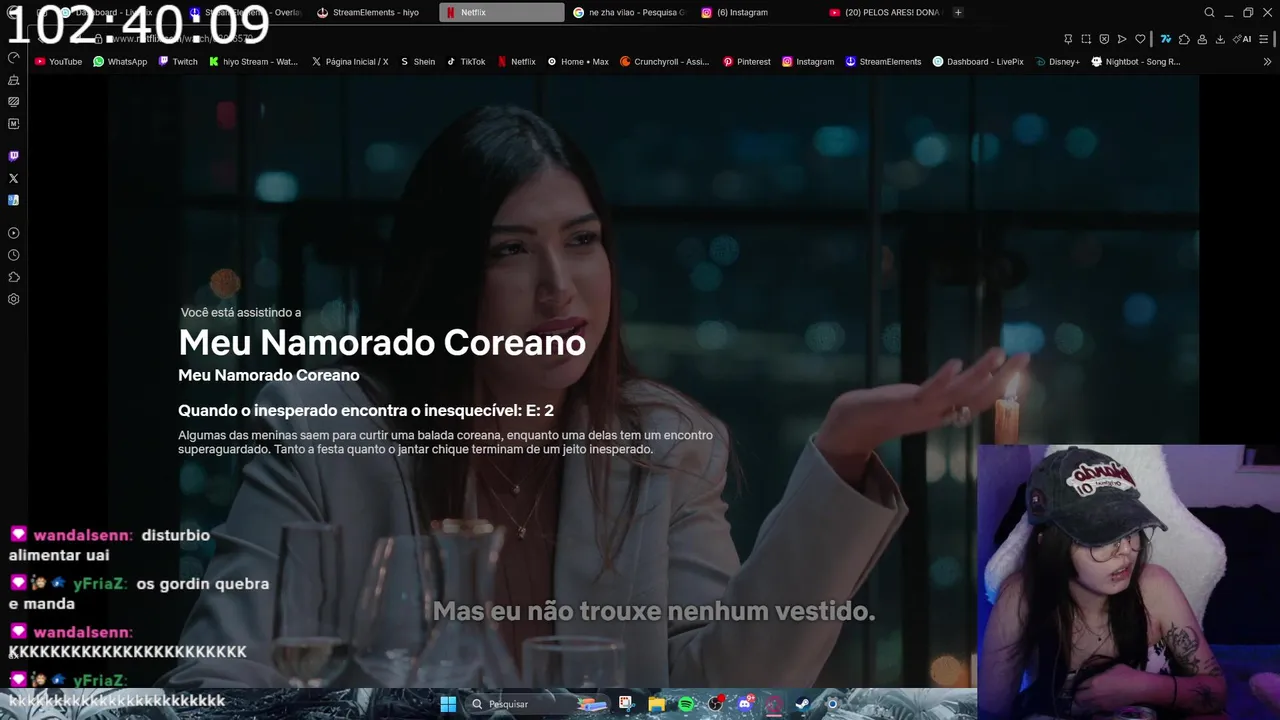The image size is (1280, 720).
Task: Open File Explorer from the taskbar
Action: coord(656,704)
